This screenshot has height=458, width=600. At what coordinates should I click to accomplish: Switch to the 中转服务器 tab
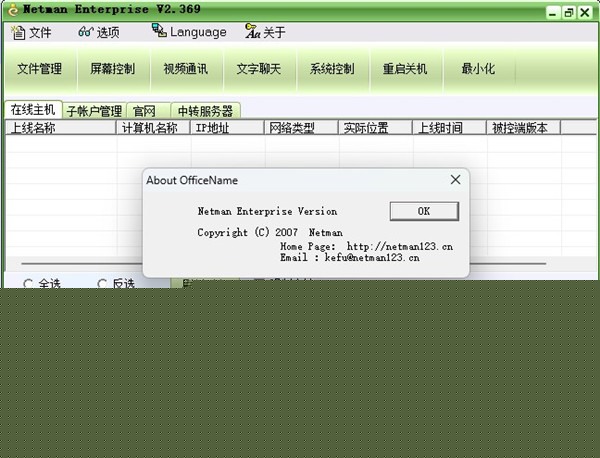tap(205, 111)
